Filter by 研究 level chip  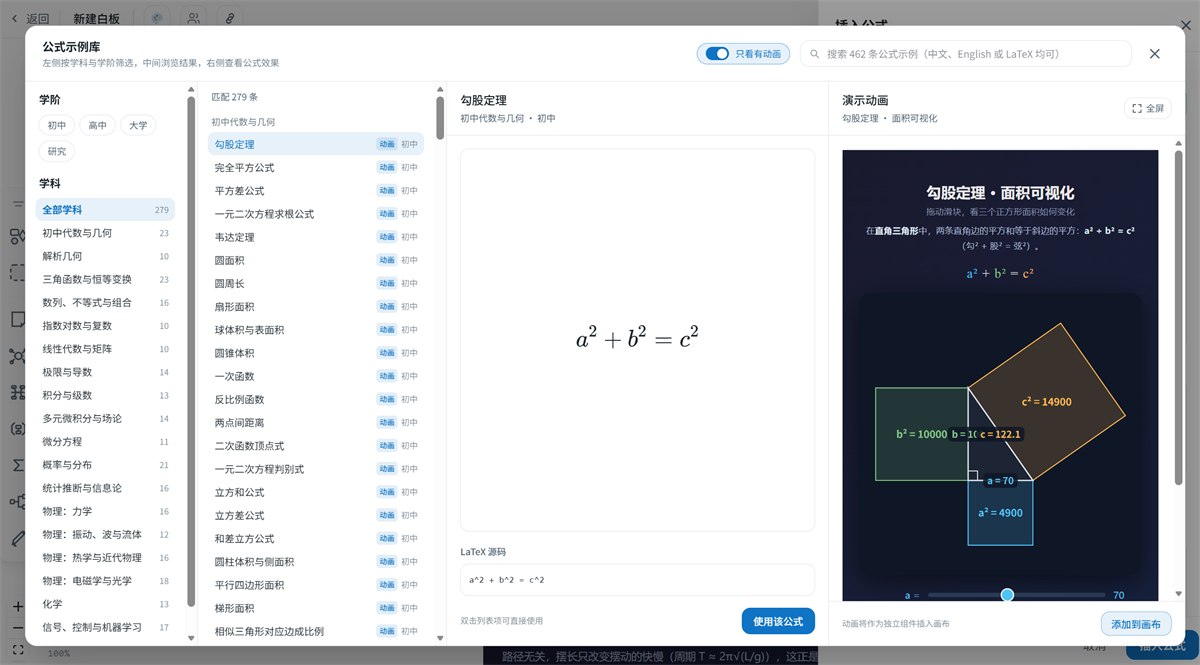tap(56, 151)
